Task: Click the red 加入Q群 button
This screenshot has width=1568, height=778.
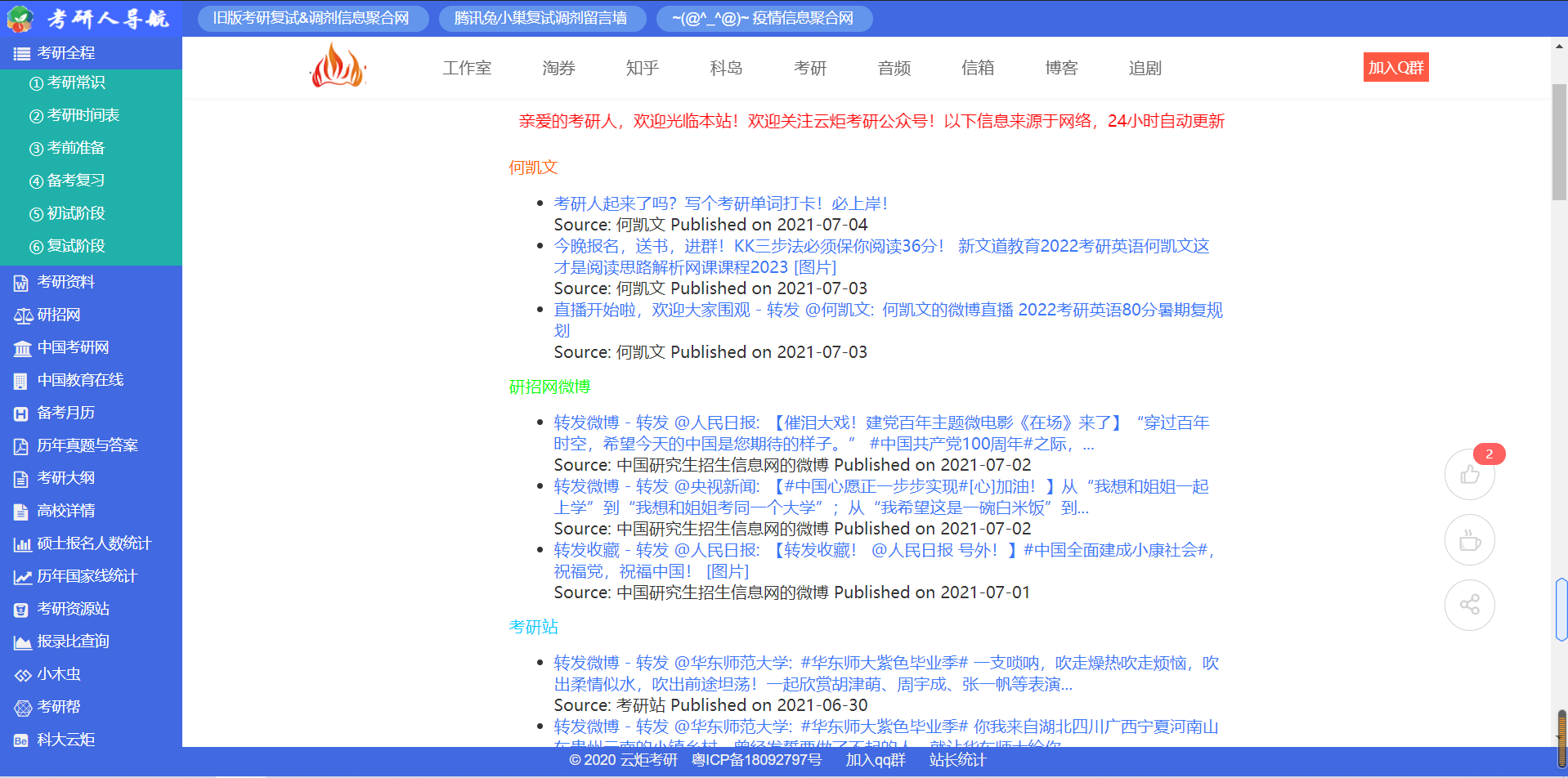Action: (1395, 67)
